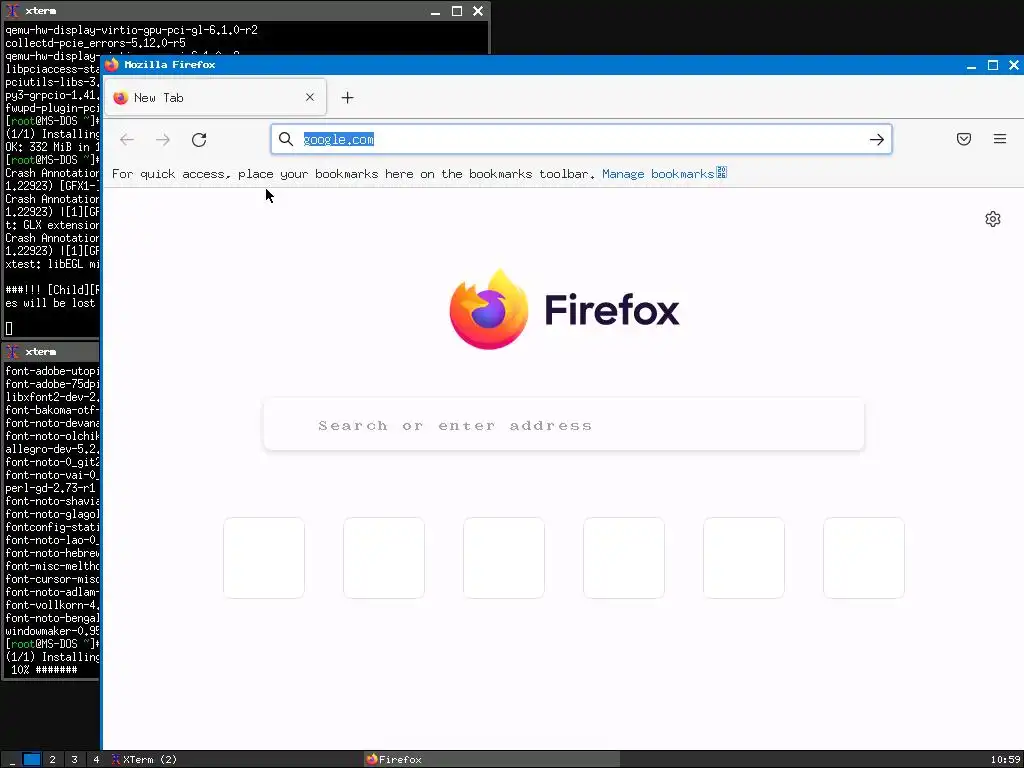This screenshot has width=1024, height=768.
Task: Select the New Tab tab
Action: 215,97
